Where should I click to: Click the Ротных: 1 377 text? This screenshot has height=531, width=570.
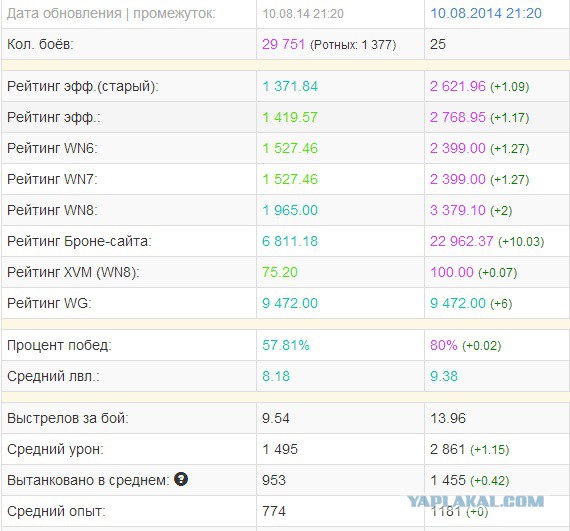[353, 45]
